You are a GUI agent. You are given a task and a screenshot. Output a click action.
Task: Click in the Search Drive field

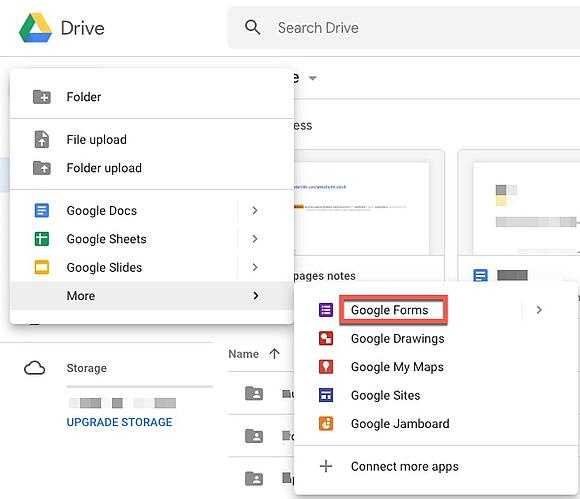pyautogui.click(x=404, y=28)
